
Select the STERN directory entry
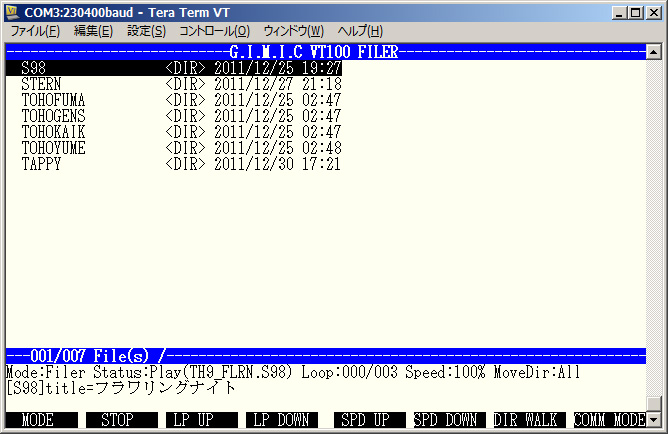(x=41, y=84)
